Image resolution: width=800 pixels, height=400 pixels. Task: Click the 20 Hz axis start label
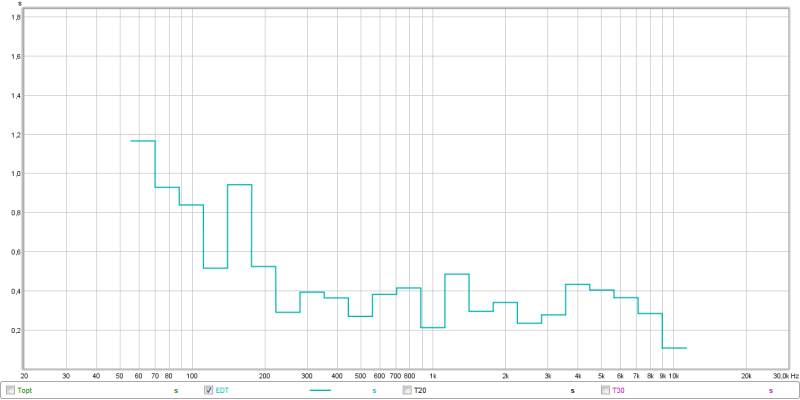[24, 376]
